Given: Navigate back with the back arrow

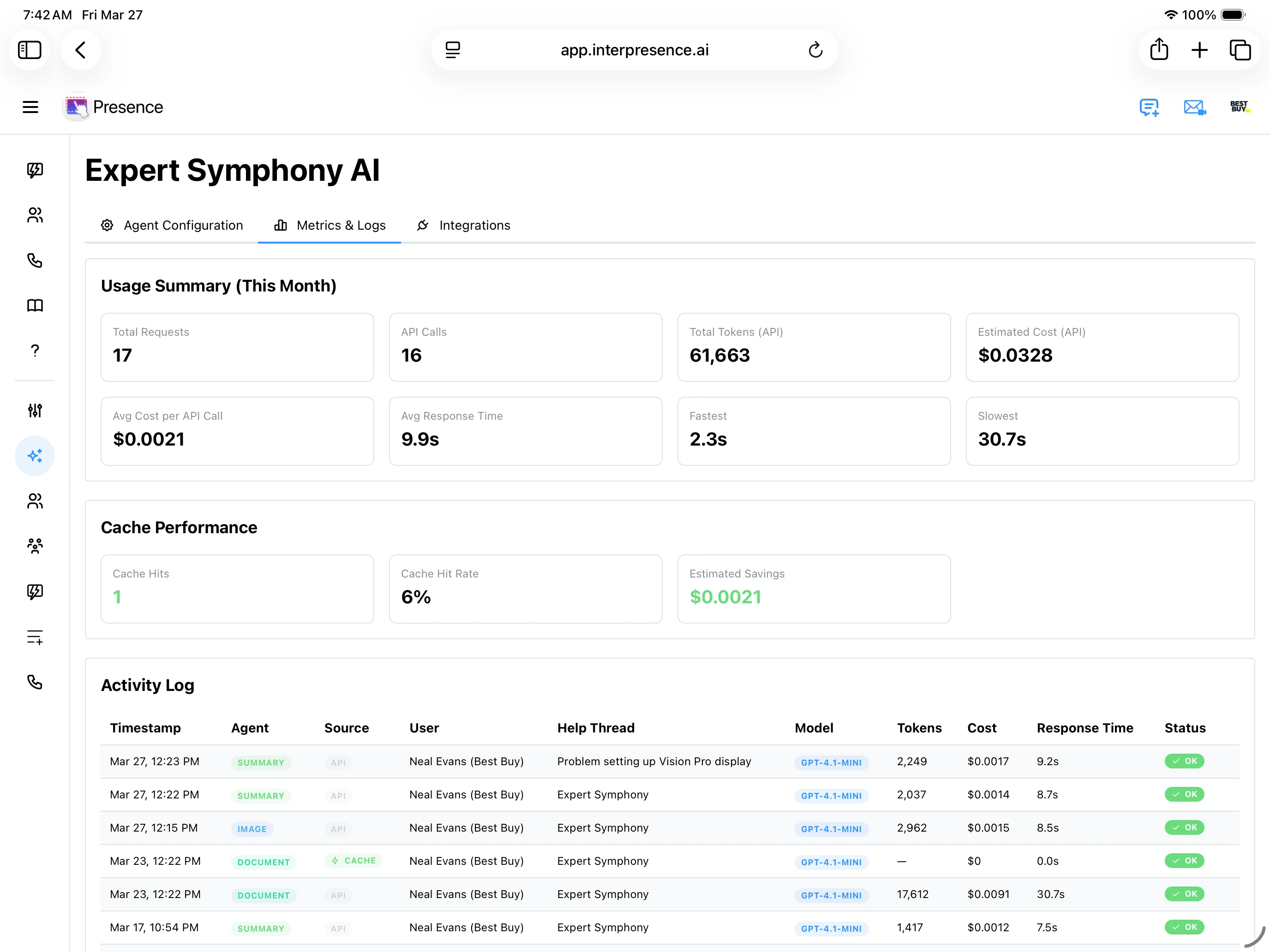Looking at the screenshot, I should [81, 50].
